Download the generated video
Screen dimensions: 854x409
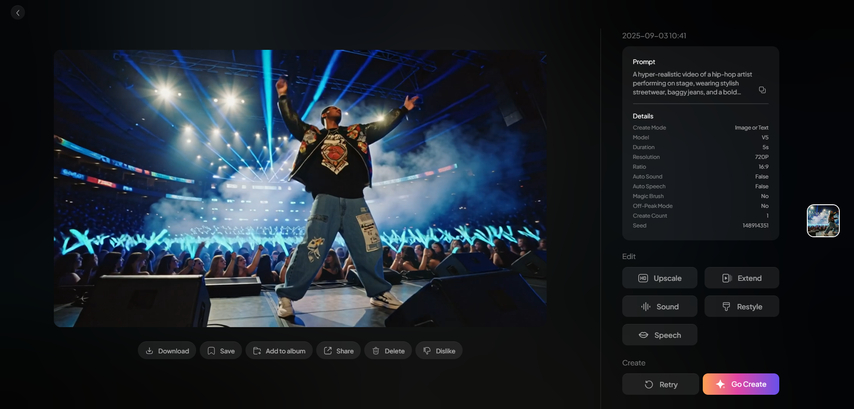point(167,351)
